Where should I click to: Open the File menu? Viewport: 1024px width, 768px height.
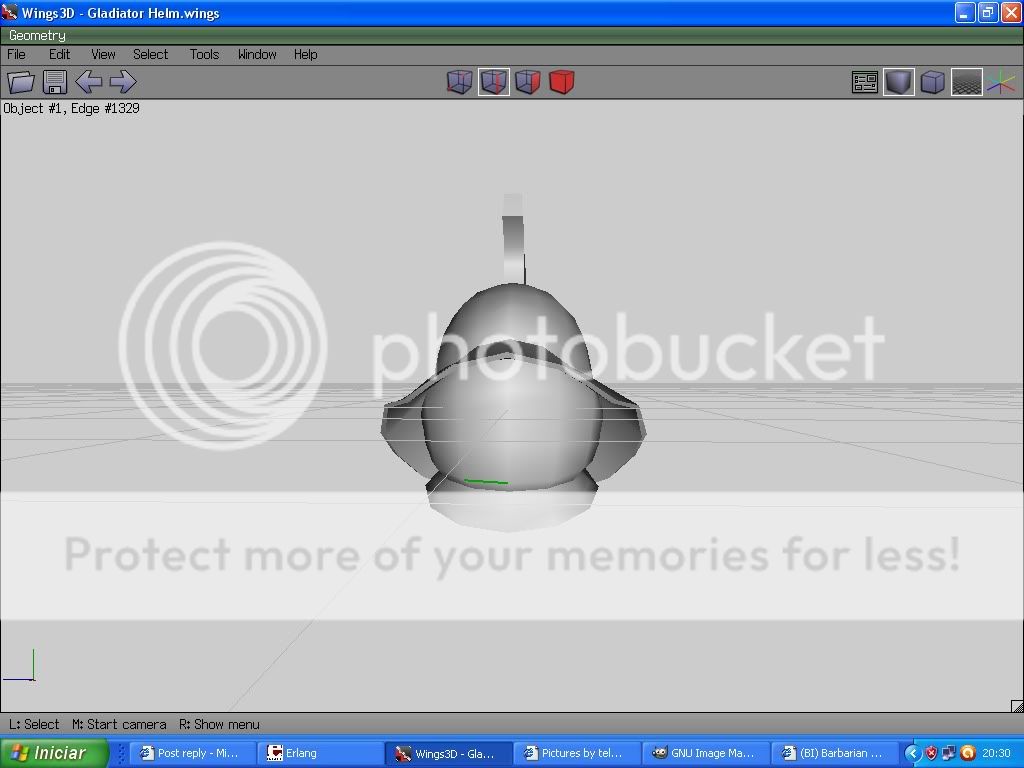pyautogui.click(x=17, y=54)
